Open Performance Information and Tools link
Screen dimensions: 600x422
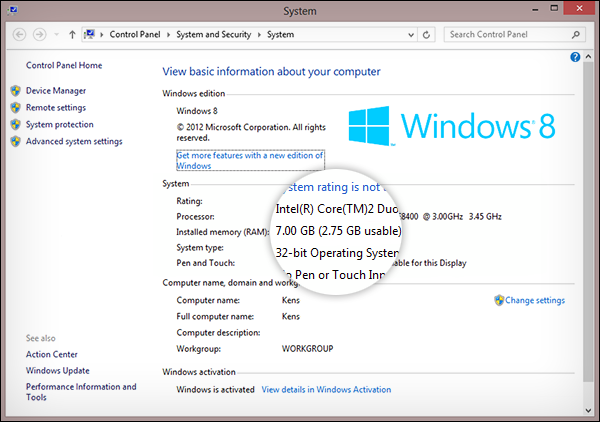(x=81, y=392)
